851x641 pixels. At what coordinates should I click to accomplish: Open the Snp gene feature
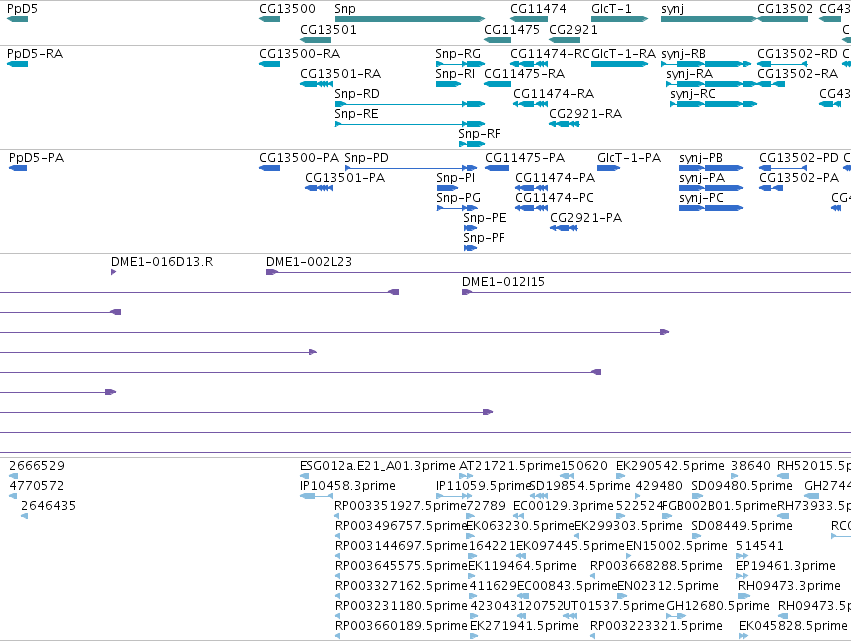coord(410,19)
